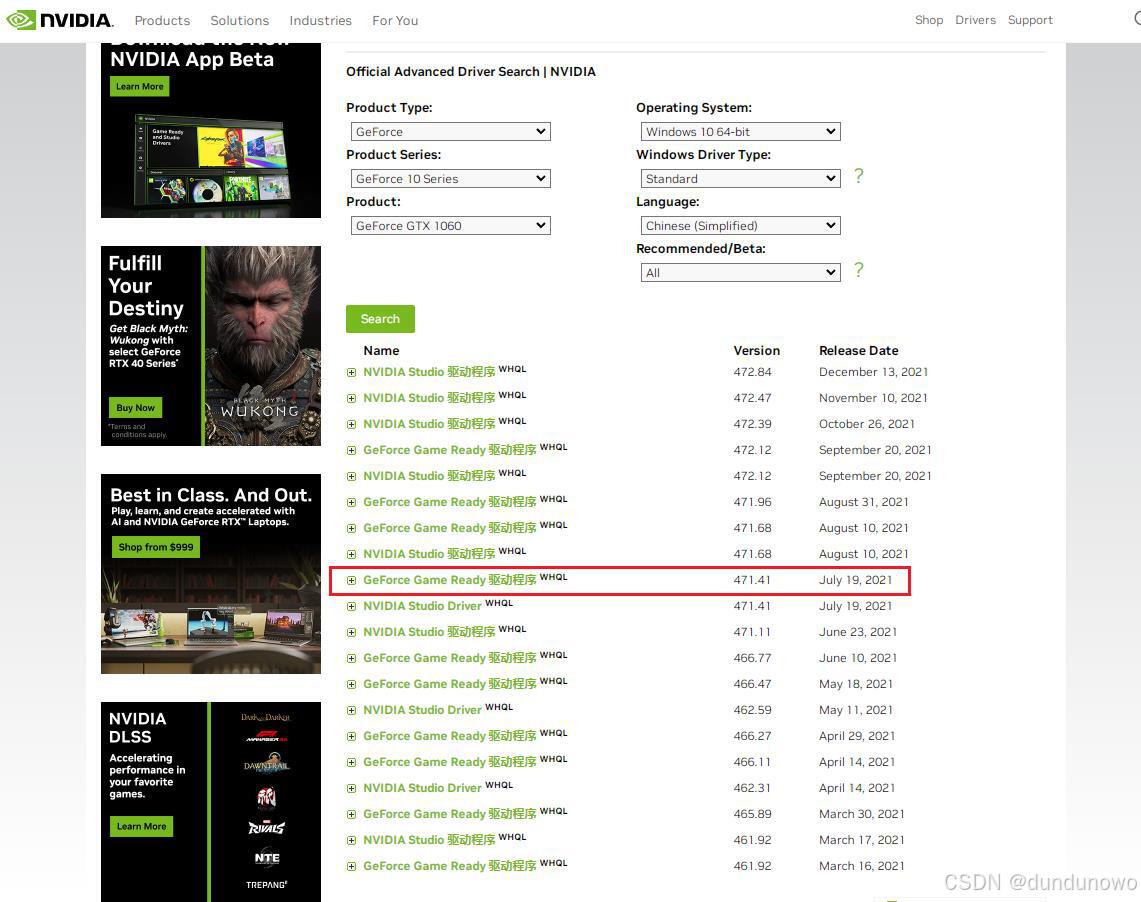Click the Name column header
1141x902 pixels.
click(381, 351)
